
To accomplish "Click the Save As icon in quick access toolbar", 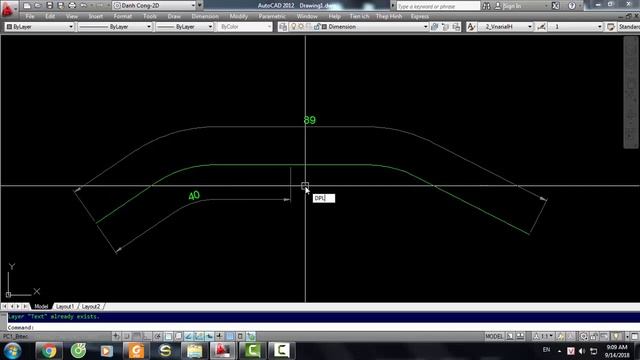I will coord(60,6).
